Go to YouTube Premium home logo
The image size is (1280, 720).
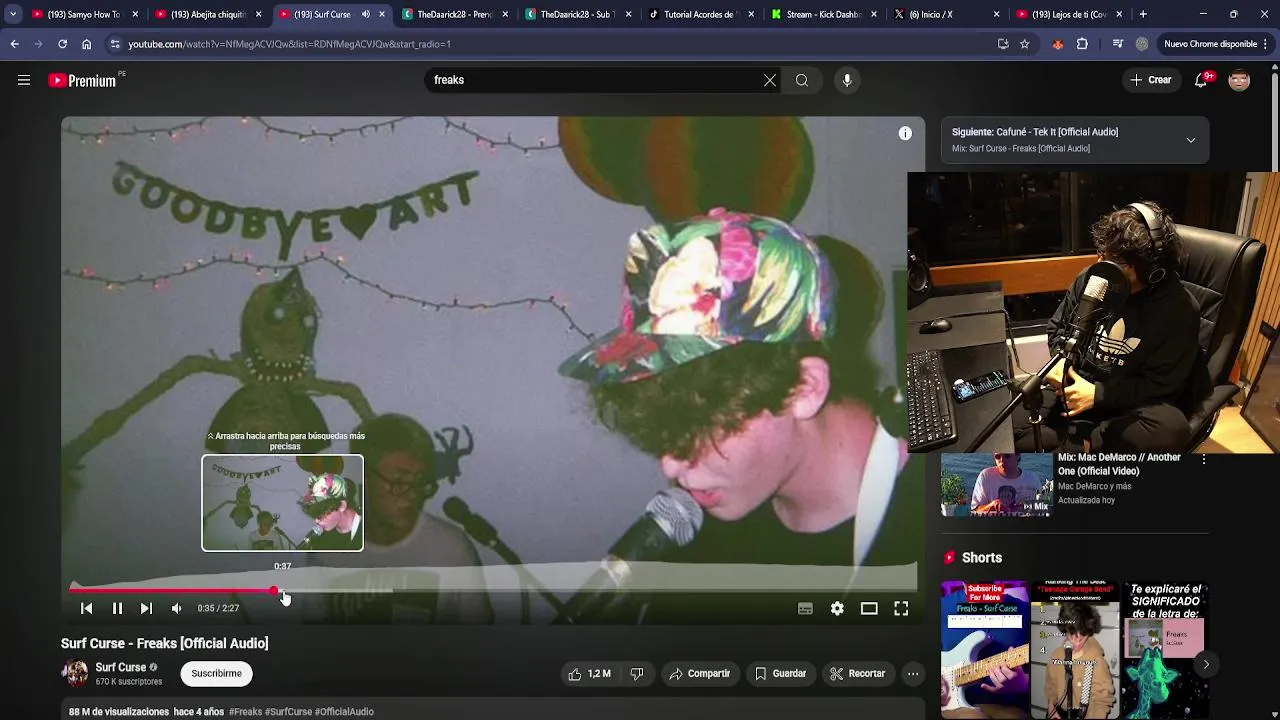(83, 80)
